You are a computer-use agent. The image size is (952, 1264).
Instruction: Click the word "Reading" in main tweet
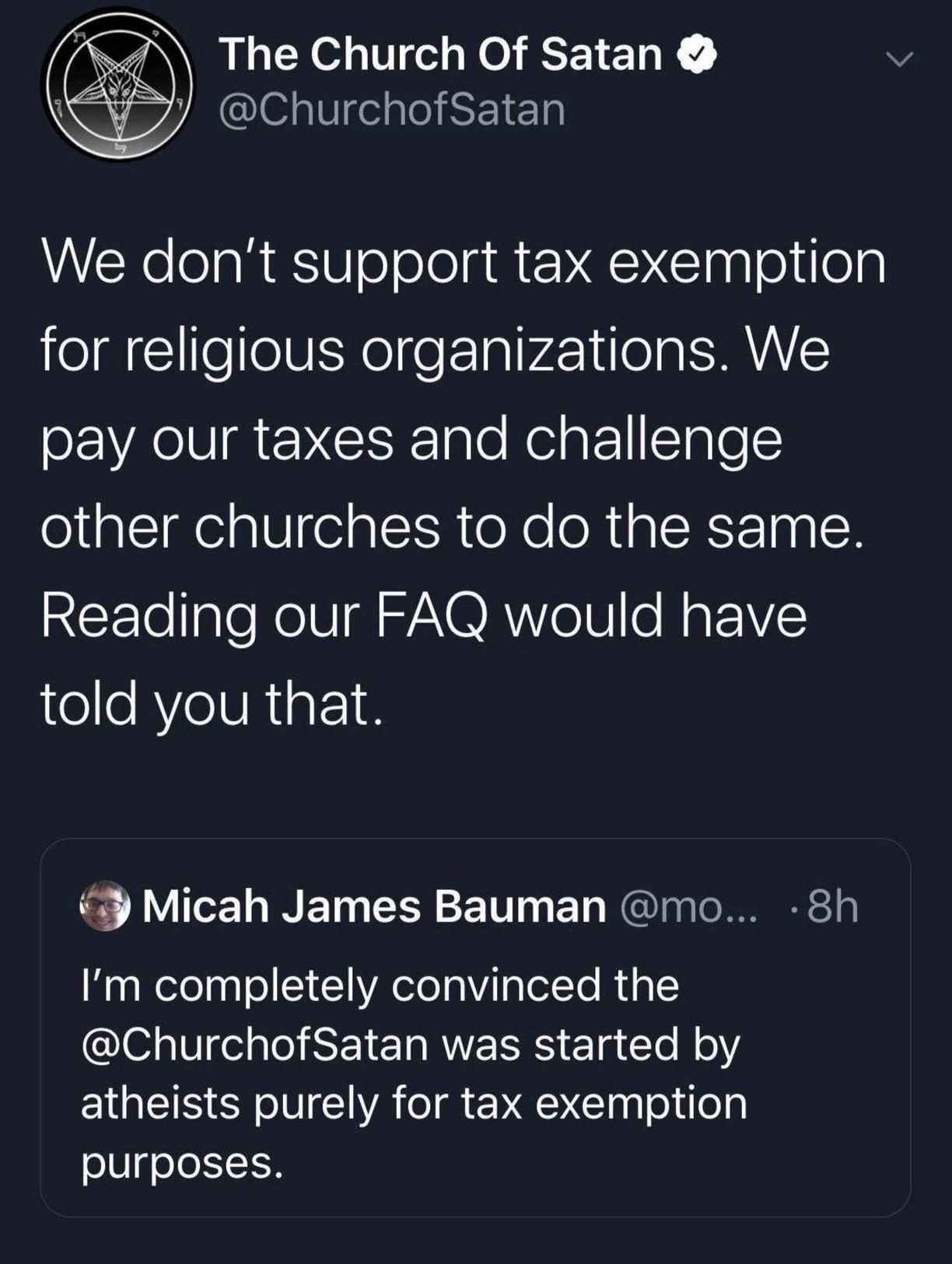click(148, 616)
